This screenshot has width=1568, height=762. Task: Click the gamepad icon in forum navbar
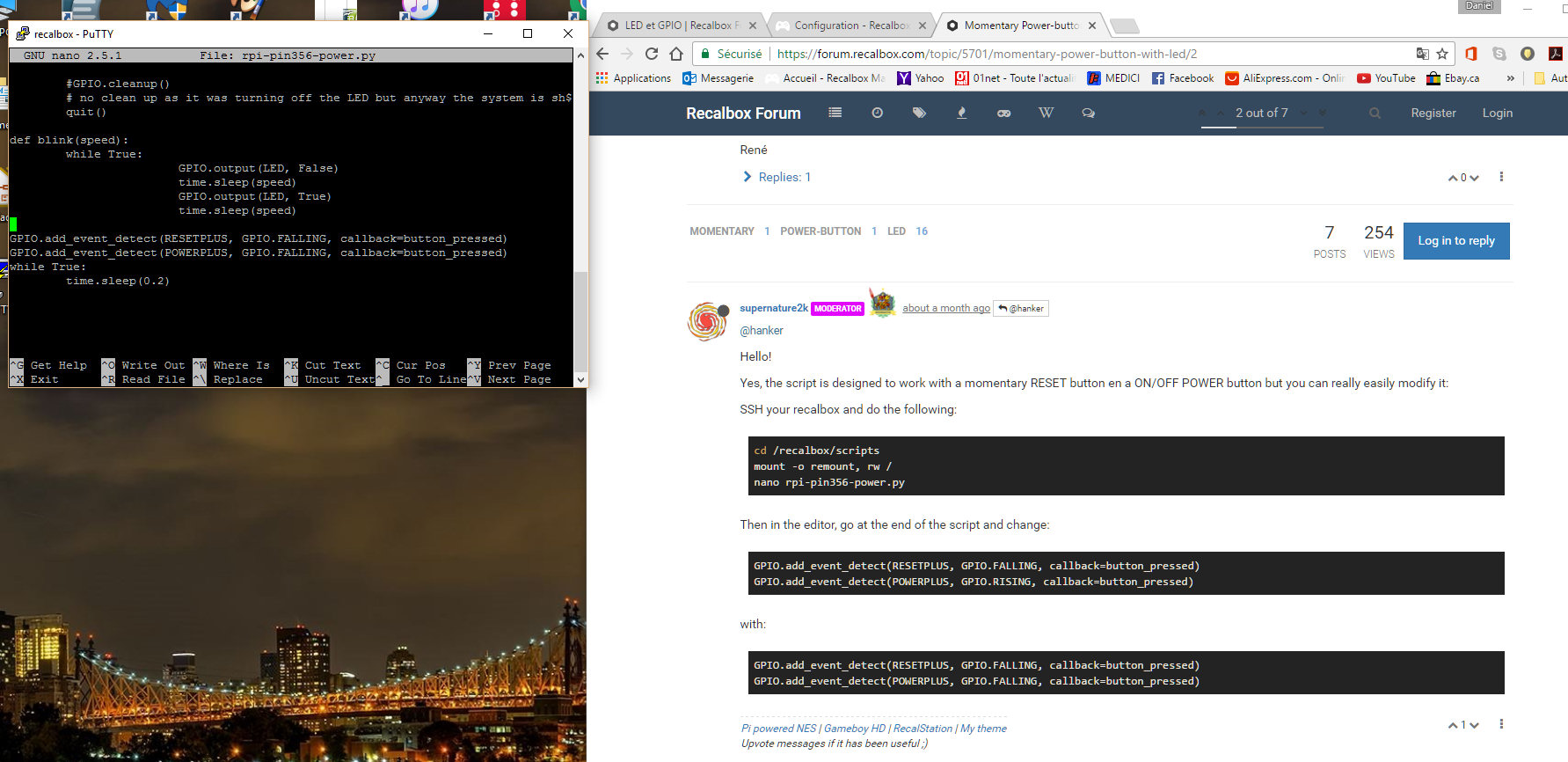(1003, 113)
